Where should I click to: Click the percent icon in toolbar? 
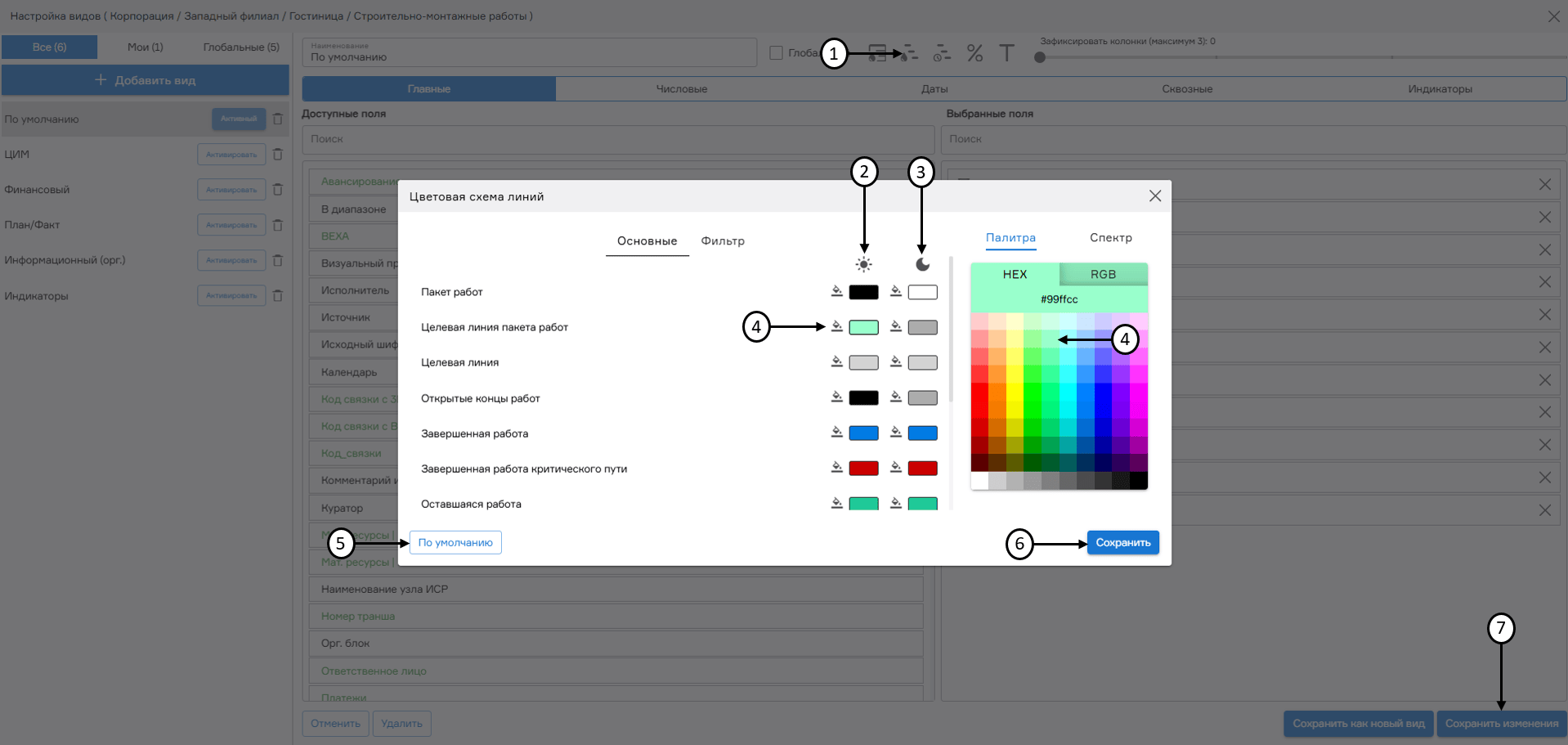point(974,54)
